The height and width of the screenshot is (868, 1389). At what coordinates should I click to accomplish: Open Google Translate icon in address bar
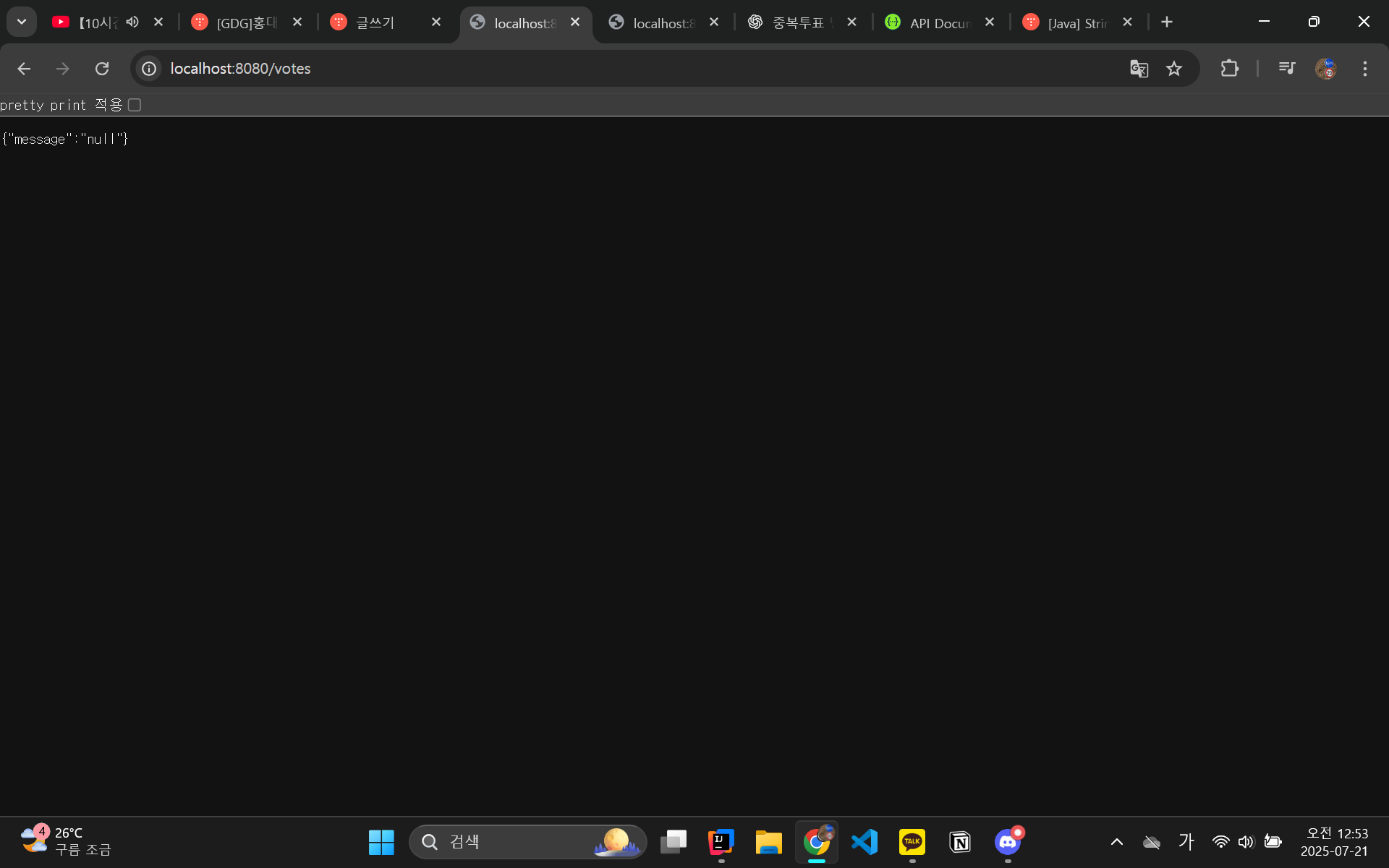1139,69
